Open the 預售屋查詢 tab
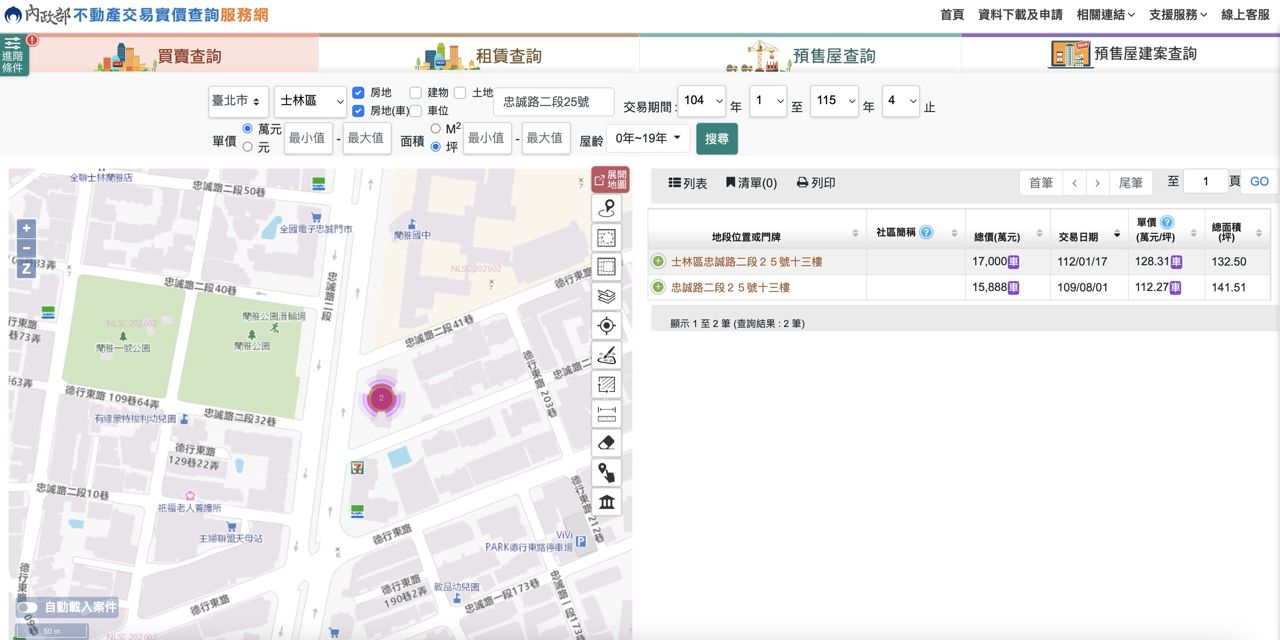This screenshot has width=1280, height=640. pyautogui.click(x=800, y=56)
